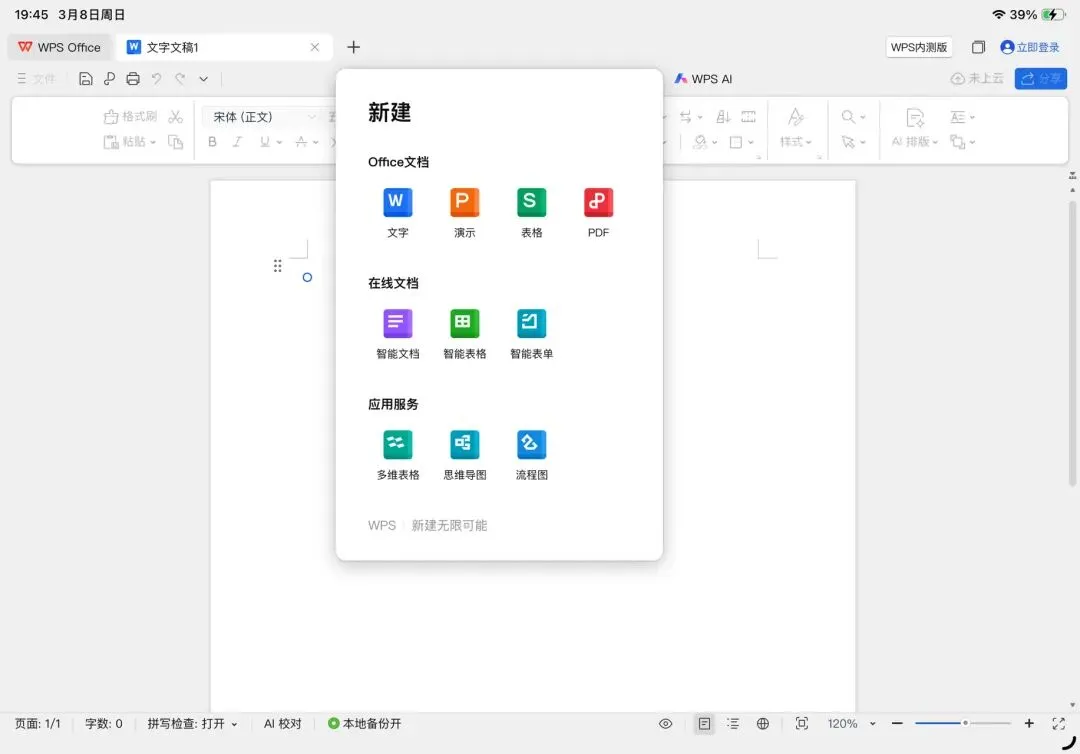Click the print icon in toolbar
Image resolution: width=1080 pixels, height=754 pixels.
pos(133,78)
